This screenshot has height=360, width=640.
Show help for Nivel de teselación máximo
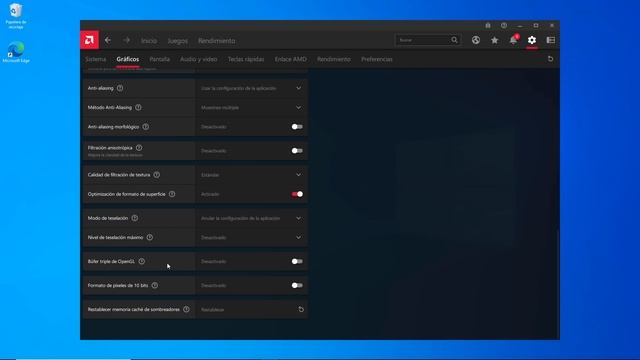150,237
